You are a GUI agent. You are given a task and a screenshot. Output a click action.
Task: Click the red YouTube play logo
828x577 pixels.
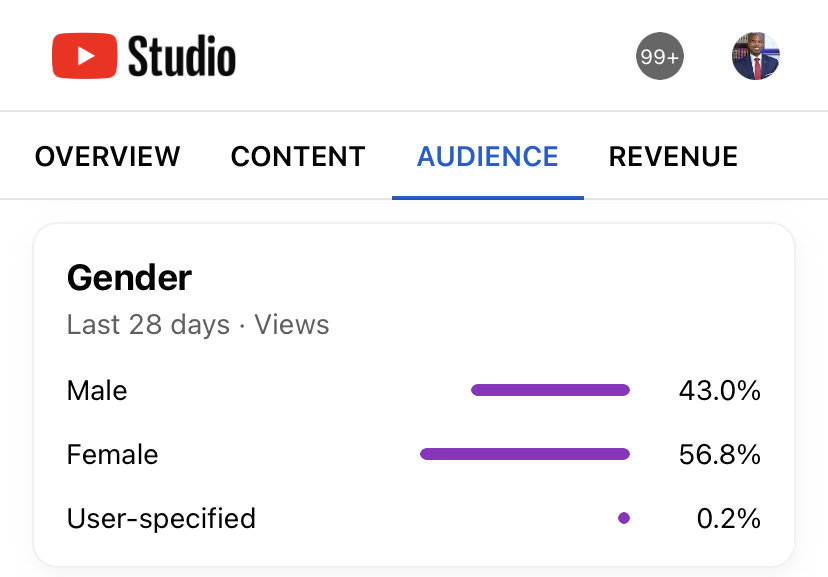85,56
